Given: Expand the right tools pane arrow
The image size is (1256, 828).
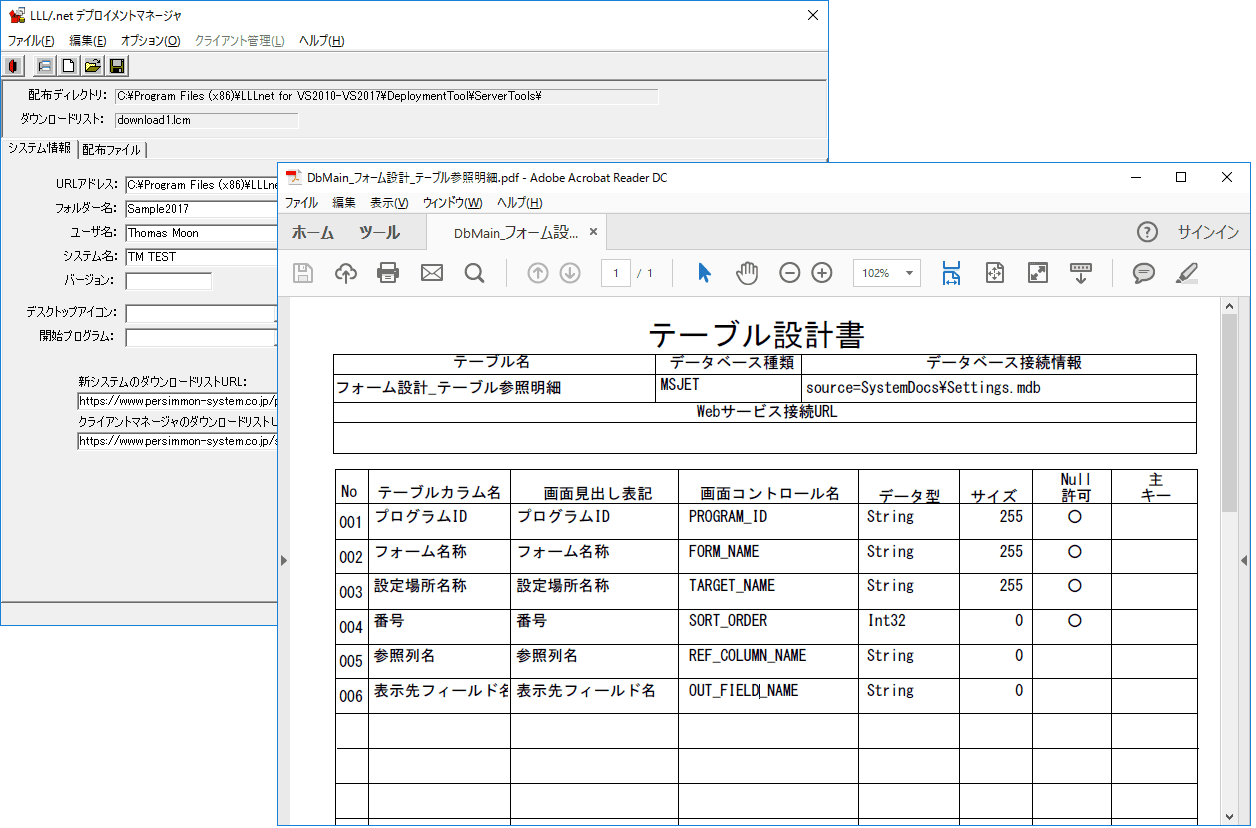Looking at the screenshot, I should point(1245,561).
